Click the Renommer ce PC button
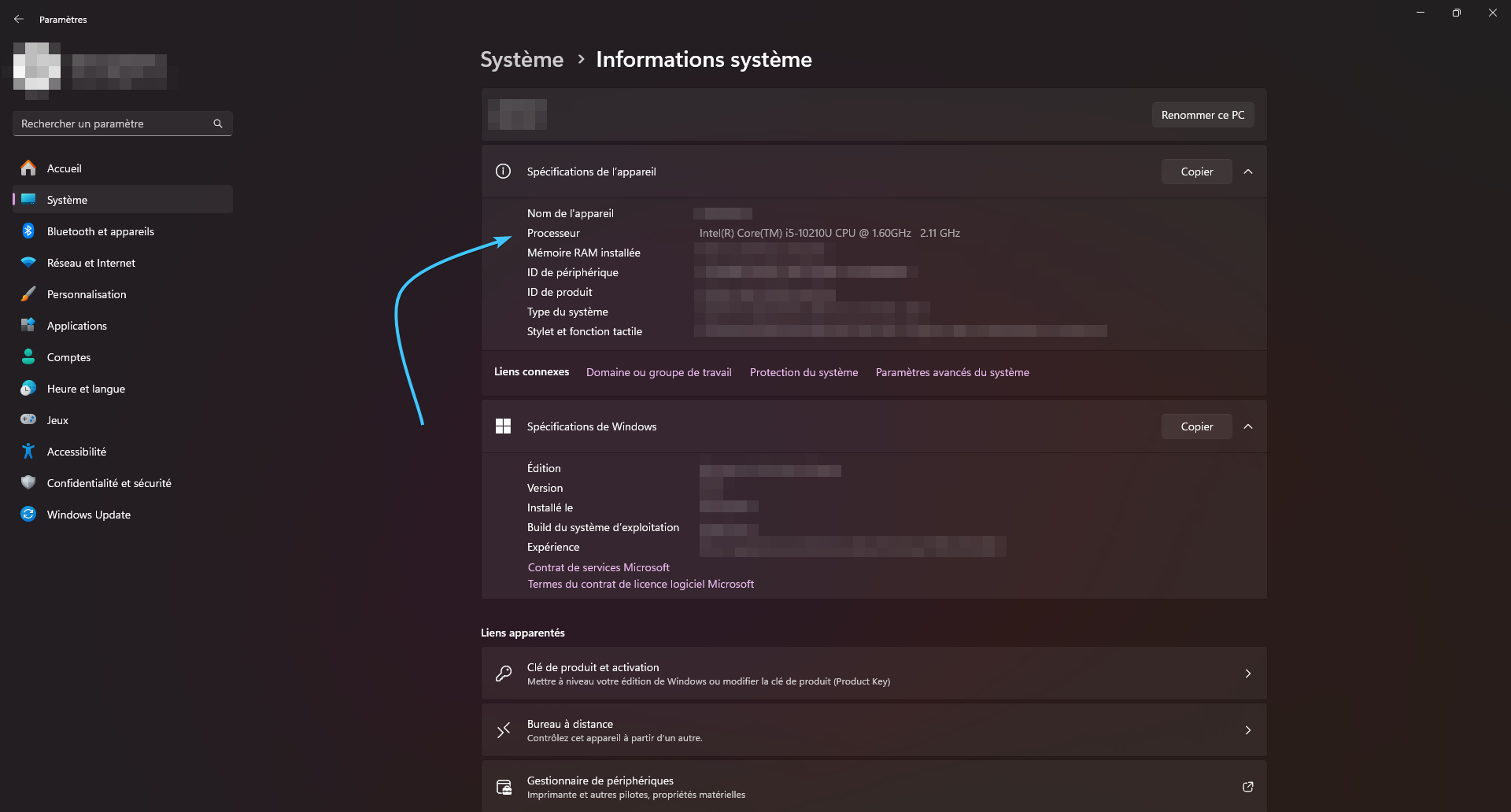 [1203, 115]
